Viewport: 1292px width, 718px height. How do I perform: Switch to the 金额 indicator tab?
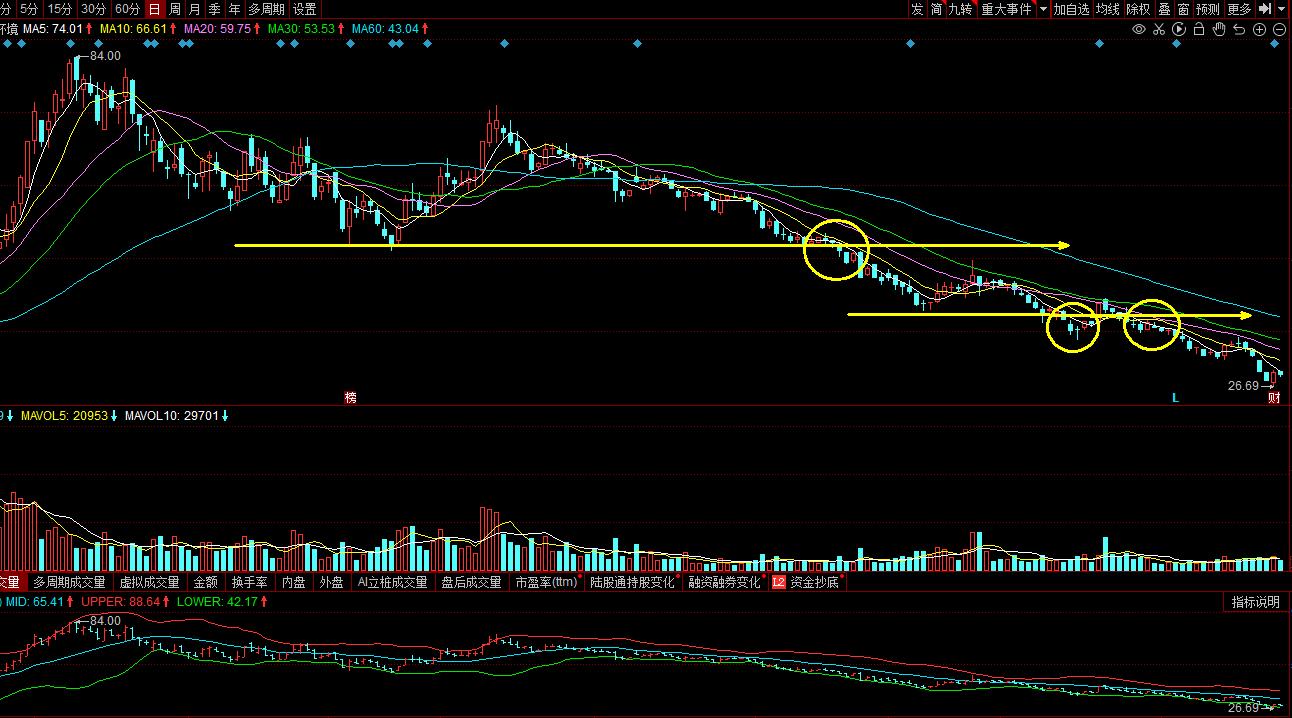point(205,581)
